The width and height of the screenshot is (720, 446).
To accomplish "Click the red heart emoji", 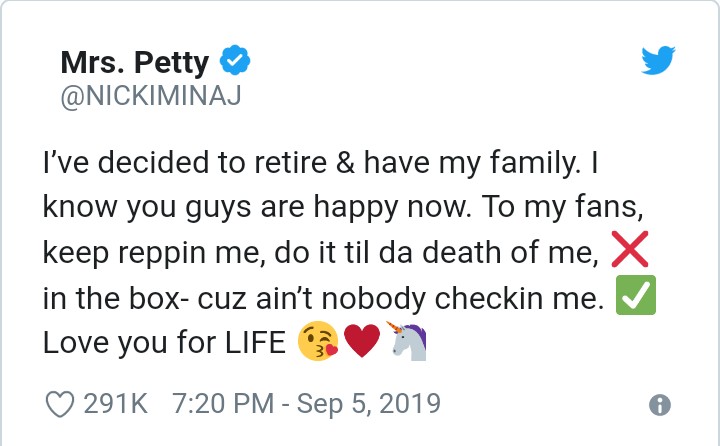I will [362, 340].
